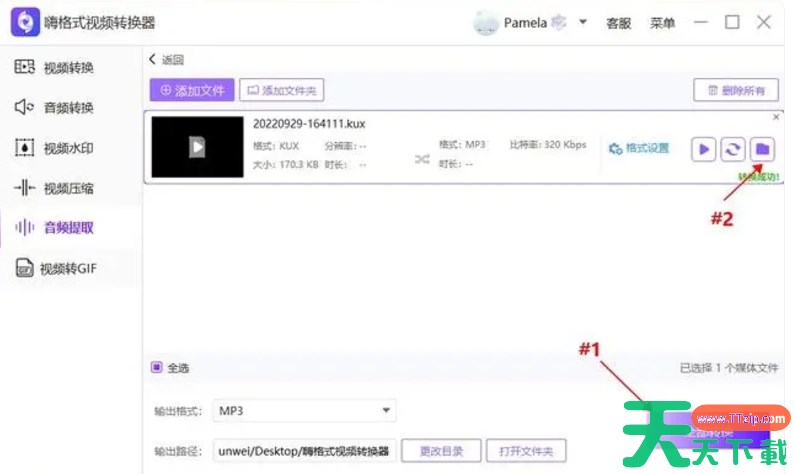Screen dimensions: 795x474
Task: Click the 已选择 1 个媒体文件 status text
Action: coord(729,368)
